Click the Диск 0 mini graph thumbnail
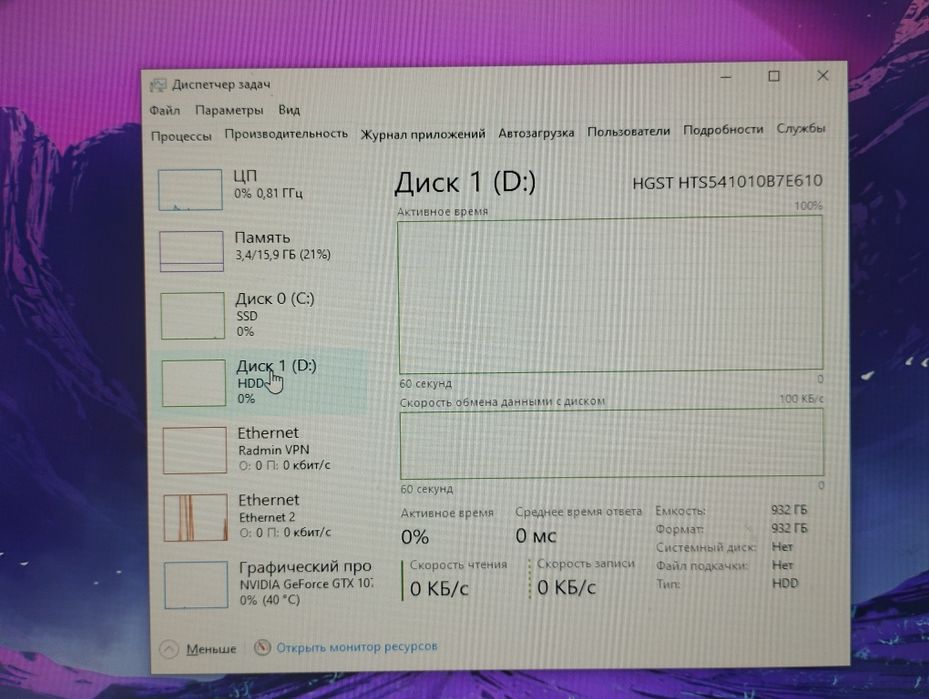 click(193, 316)
